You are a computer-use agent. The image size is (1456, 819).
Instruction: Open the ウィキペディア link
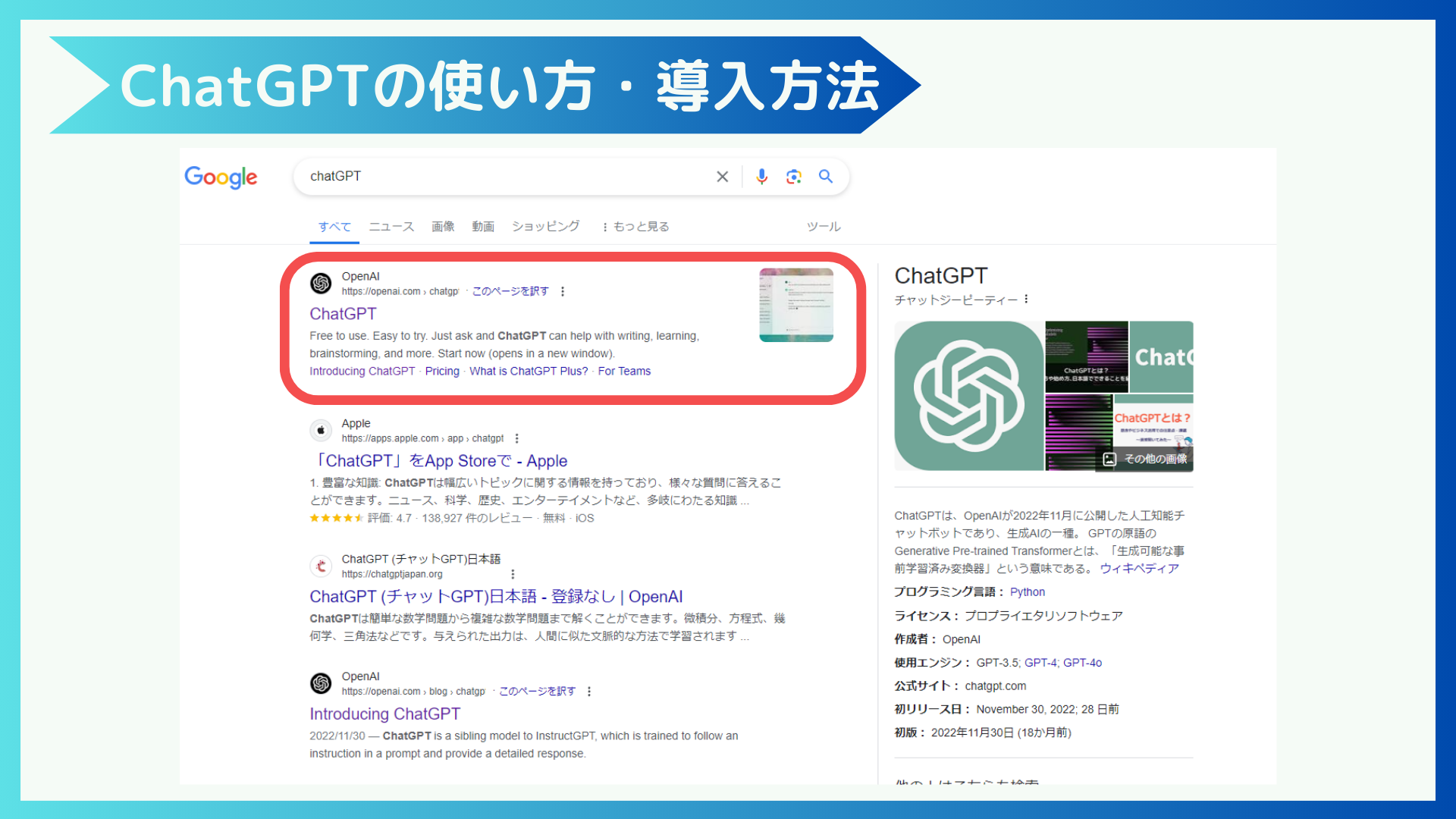(1140, 569)
